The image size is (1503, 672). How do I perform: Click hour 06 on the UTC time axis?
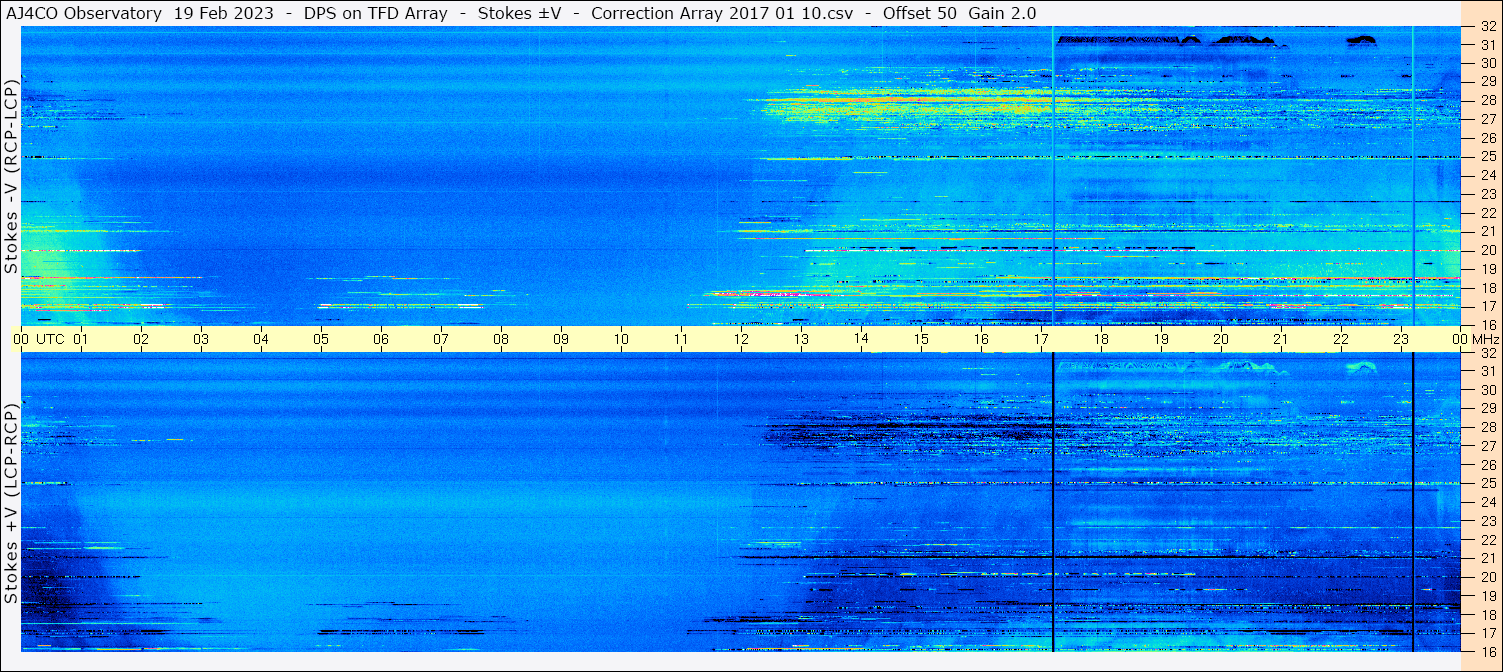(x=381, y=339)
